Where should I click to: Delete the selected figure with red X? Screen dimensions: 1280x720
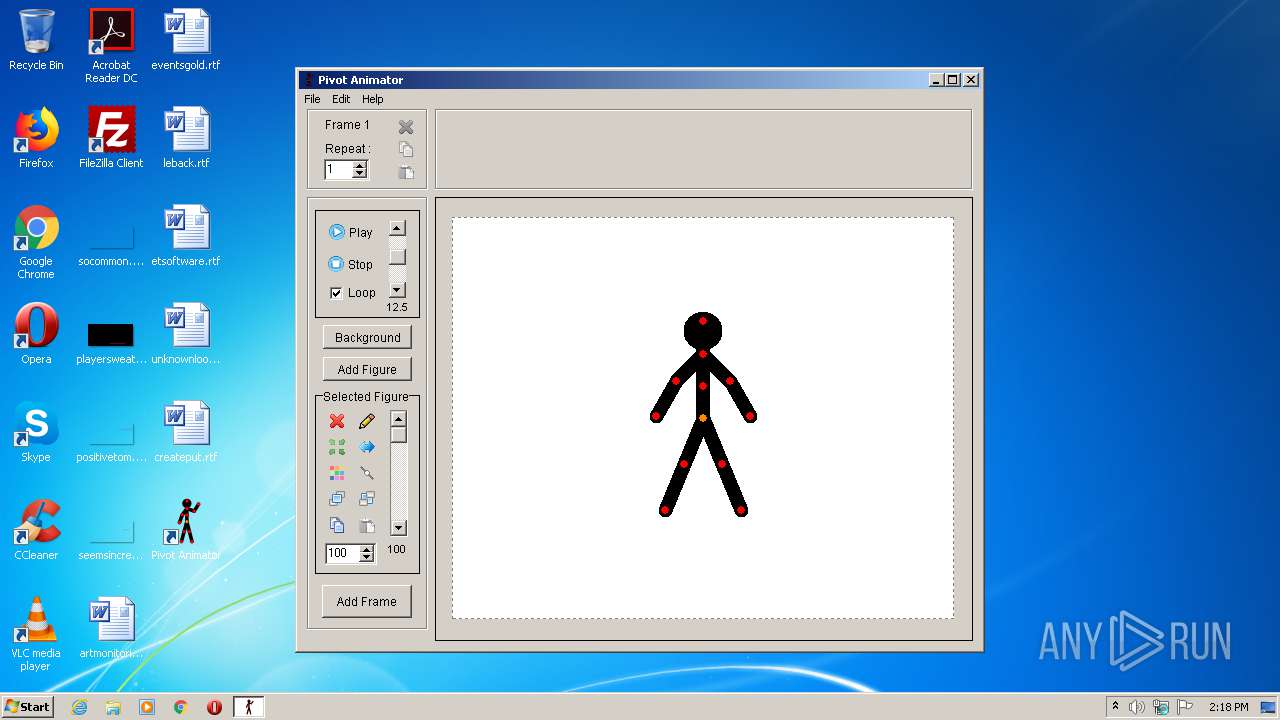(337, 421)
